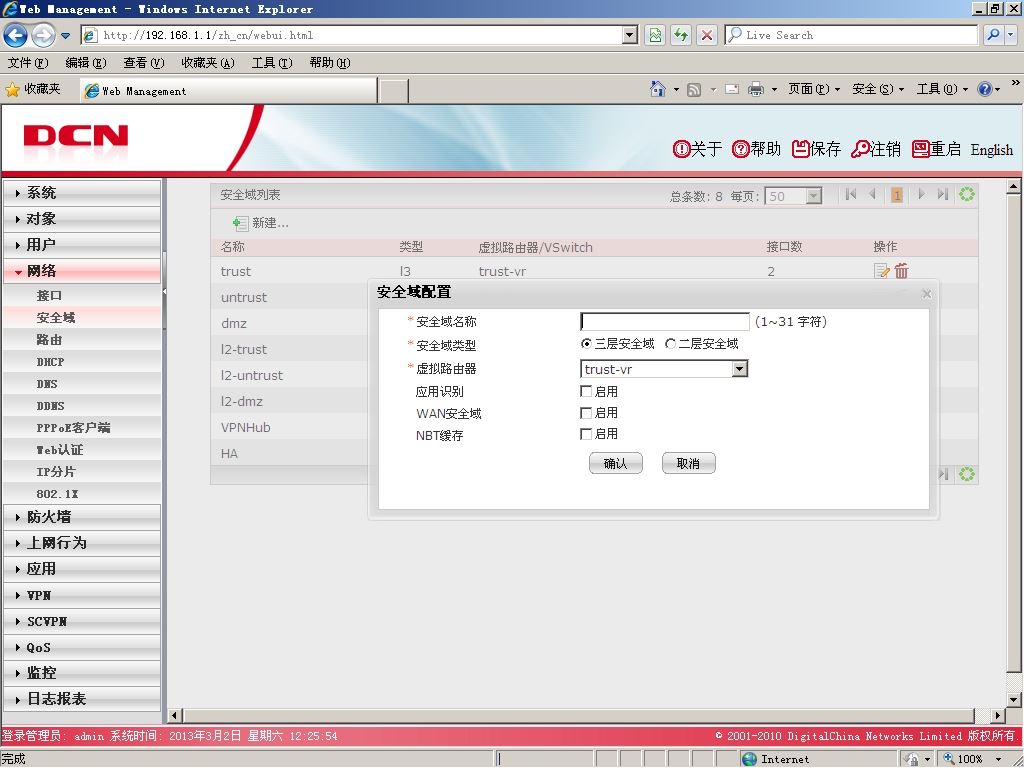Go to first page of zone list
The height and width of the screenshot is (768, 1024).
pyautogui.click(x=850, y=194)
